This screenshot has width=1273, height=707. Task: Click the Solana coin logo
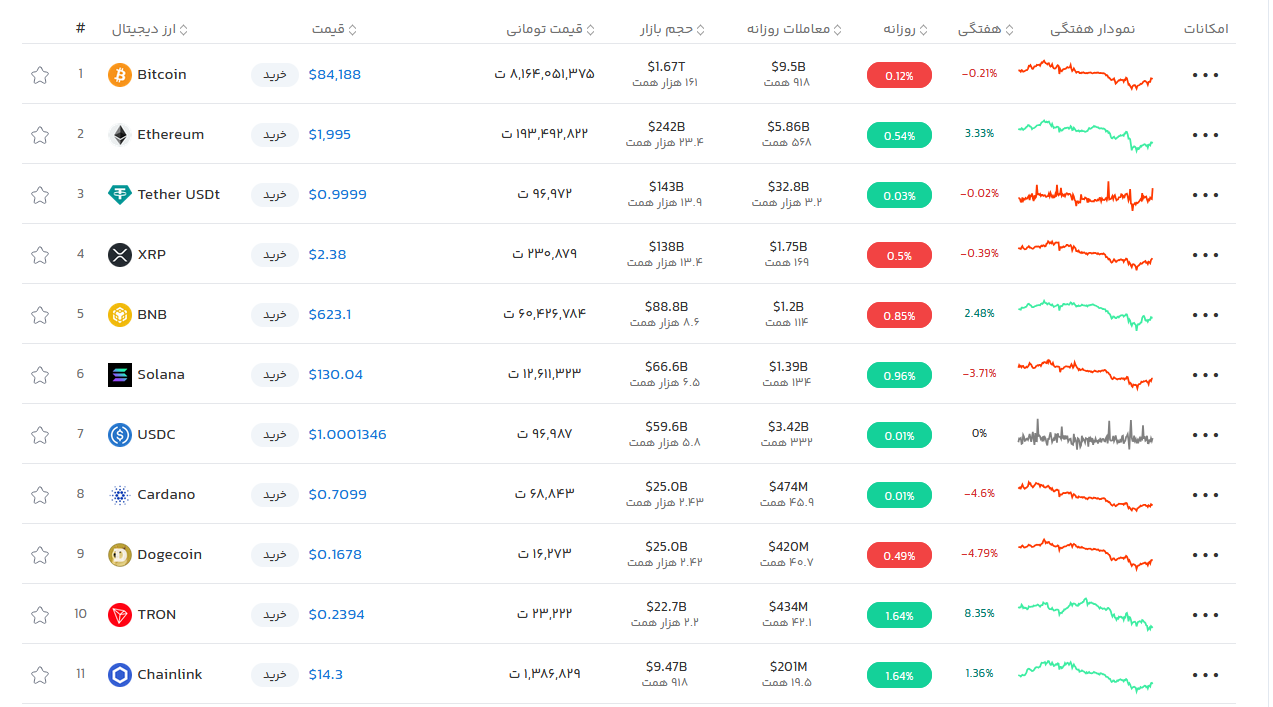coord(120,375)
